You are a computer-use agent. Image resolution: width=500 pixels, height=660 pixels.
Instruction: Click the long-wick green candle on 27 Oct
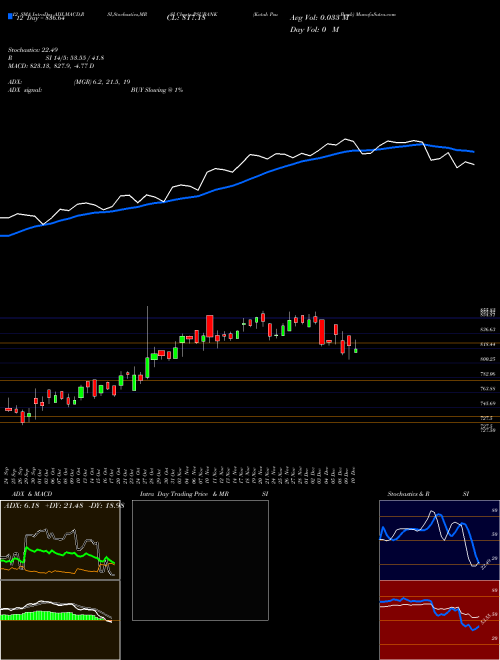point(147,367)
